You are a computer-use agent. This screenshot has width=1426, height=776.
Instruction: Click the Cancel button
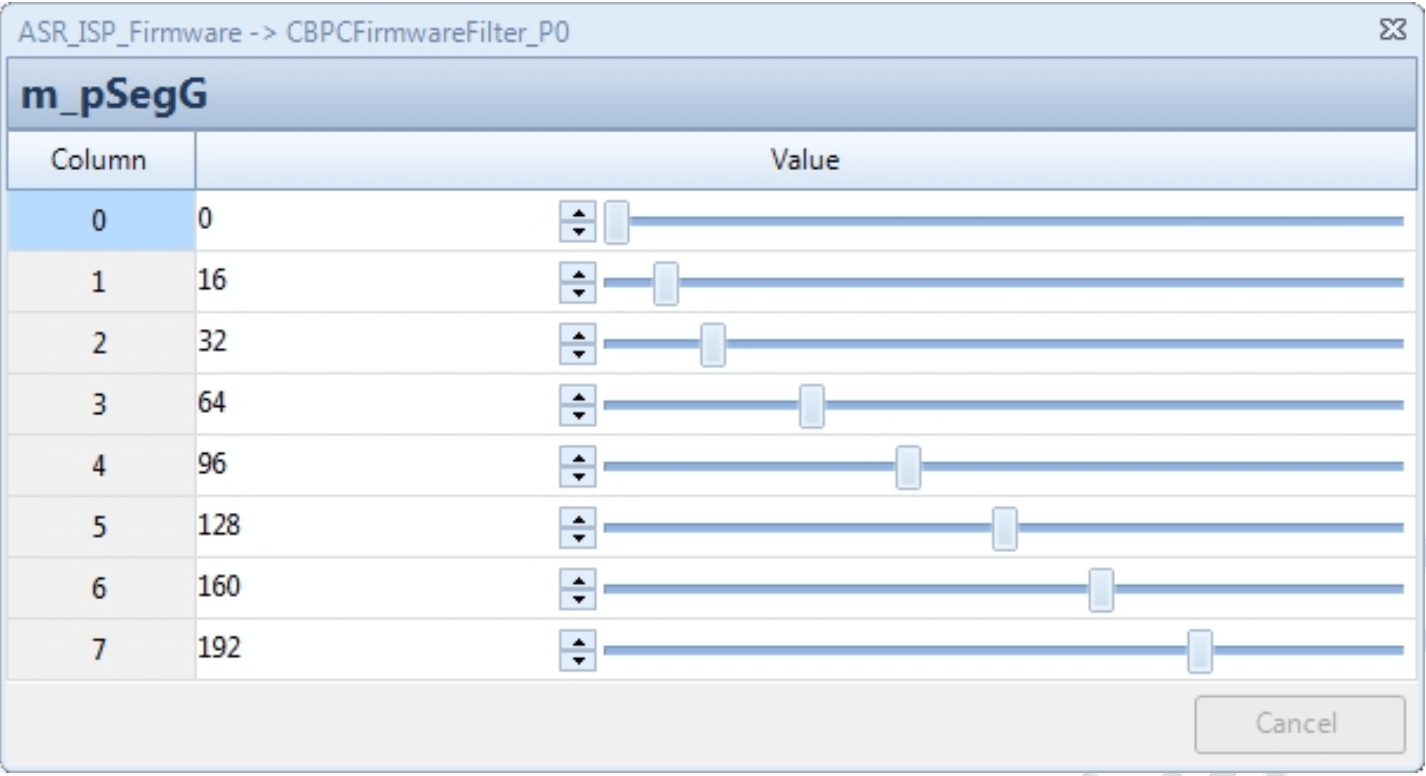pyautogui.click(x=1299, y=724)
